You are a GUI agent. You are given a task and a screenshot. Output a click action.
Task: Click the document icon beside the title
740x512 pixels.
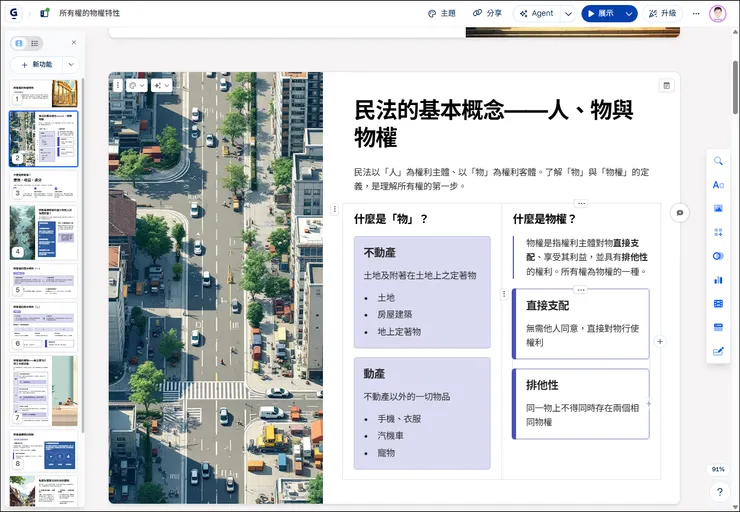pyautogui.click(x=45, y=13)
